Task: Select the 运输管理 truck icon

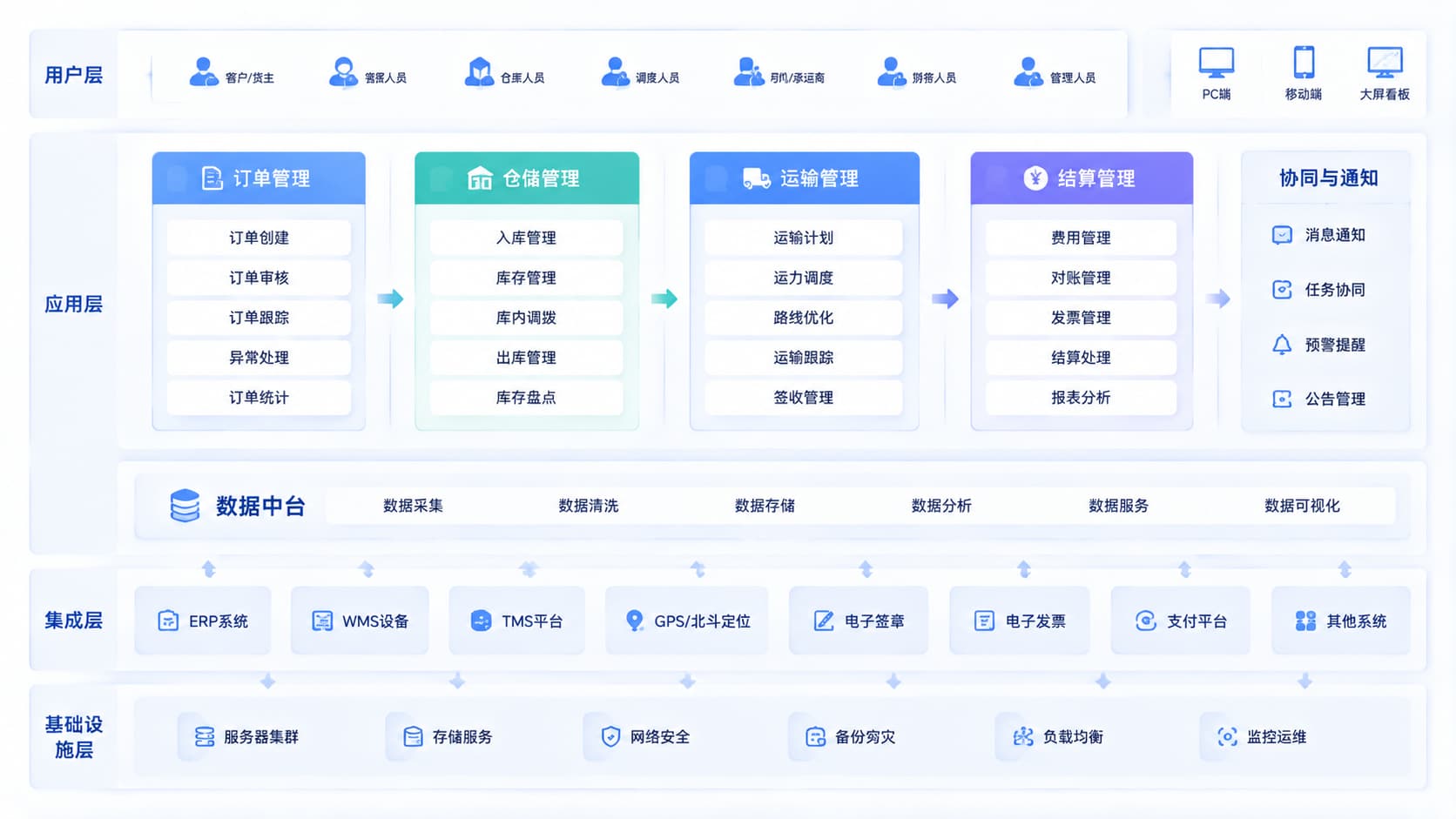Action: pos(756,178)
